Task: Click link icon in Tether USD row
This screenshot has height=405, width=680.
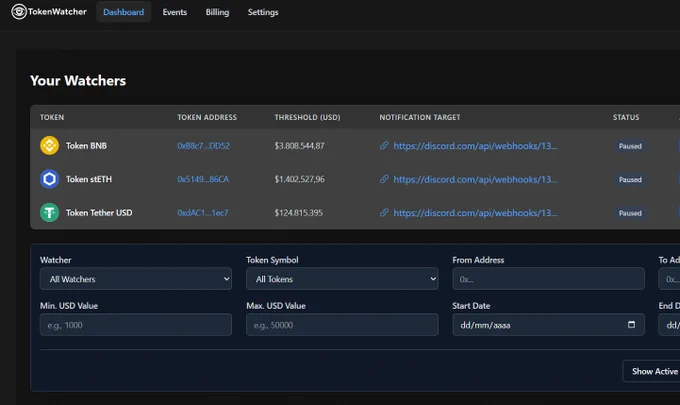Action: [x=384, y=212]
